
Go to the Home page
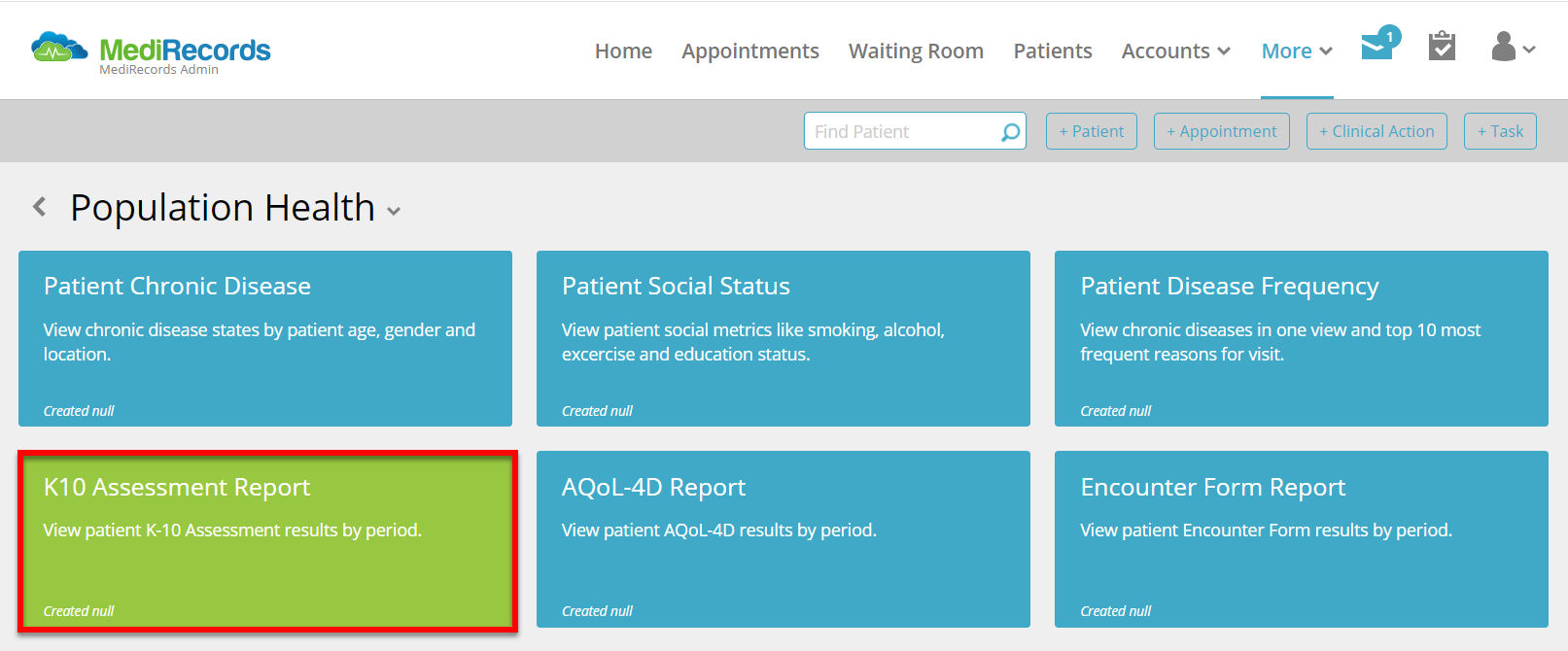click(623, 51)
